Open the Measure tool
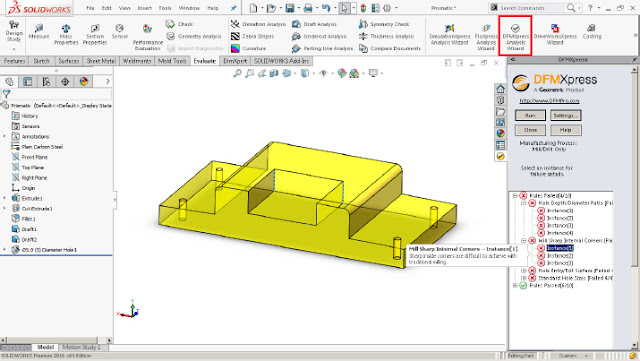640x361 pixels. point(39,31)
